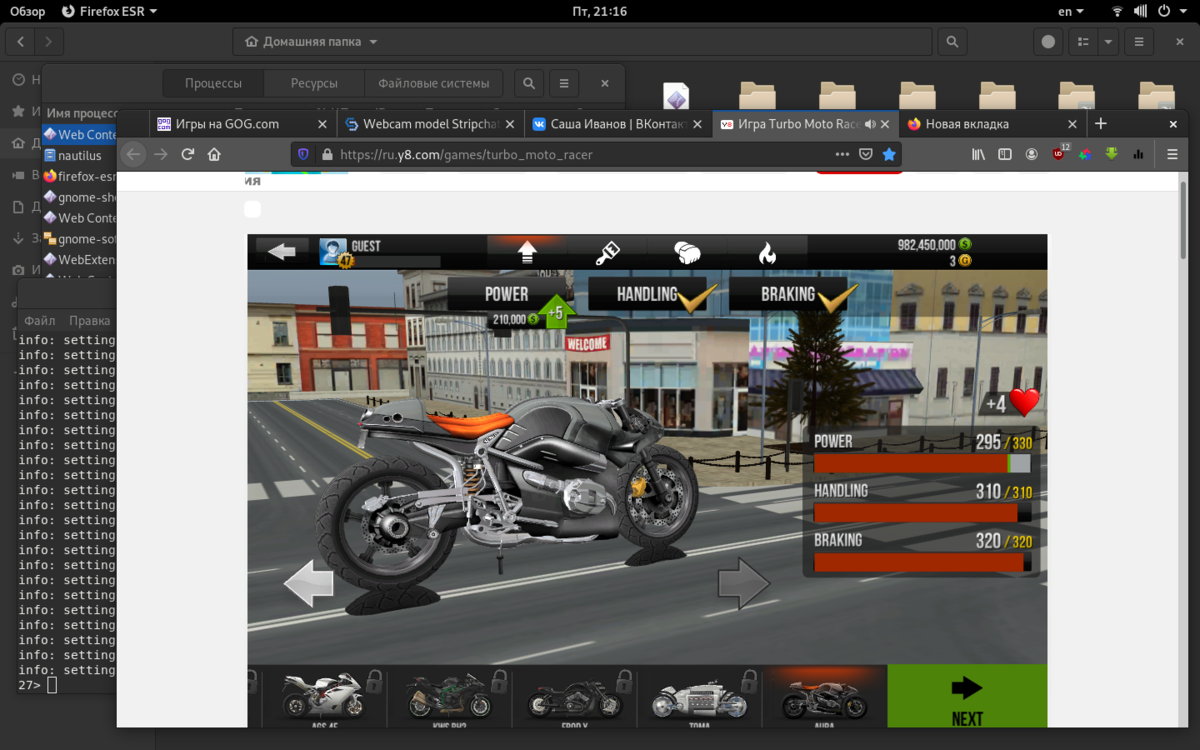The image size is (1200, 750).
Task: Select the locked KWS RH2 bike thumbnail
Action: 448,696
